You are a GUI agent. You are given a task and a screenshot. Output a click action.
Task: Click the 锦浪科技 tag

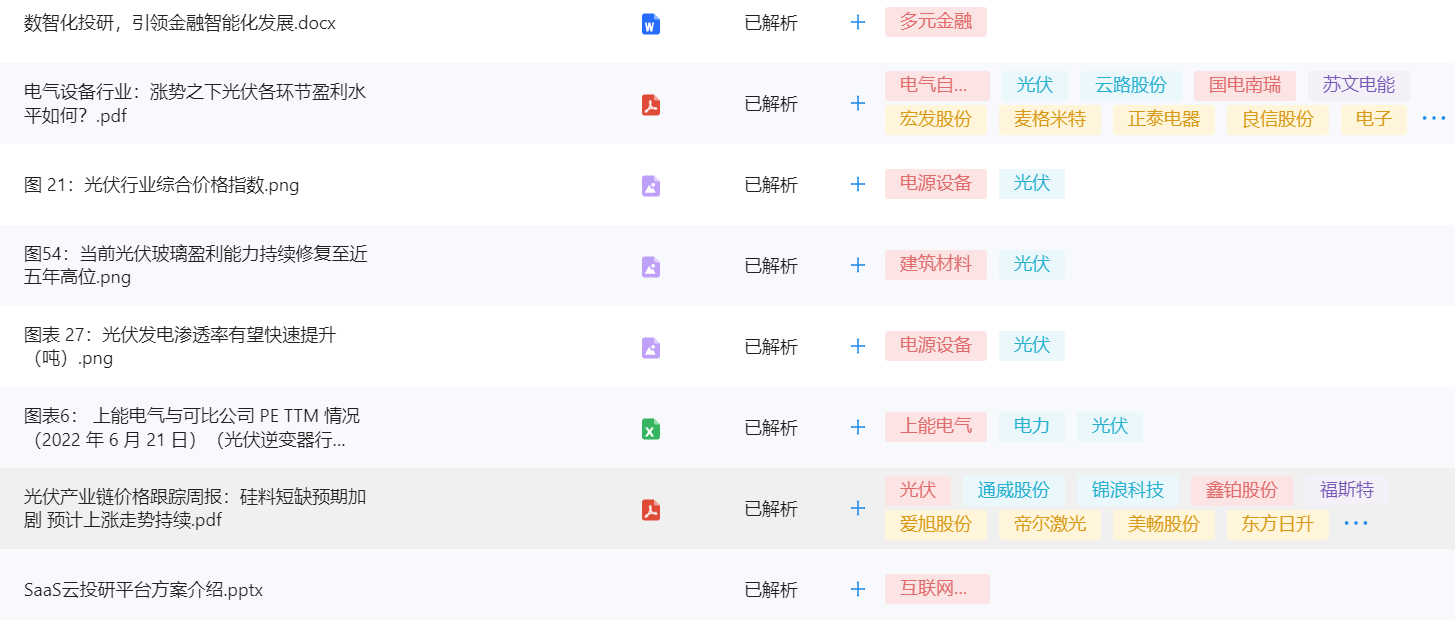tap(1127, 490)
